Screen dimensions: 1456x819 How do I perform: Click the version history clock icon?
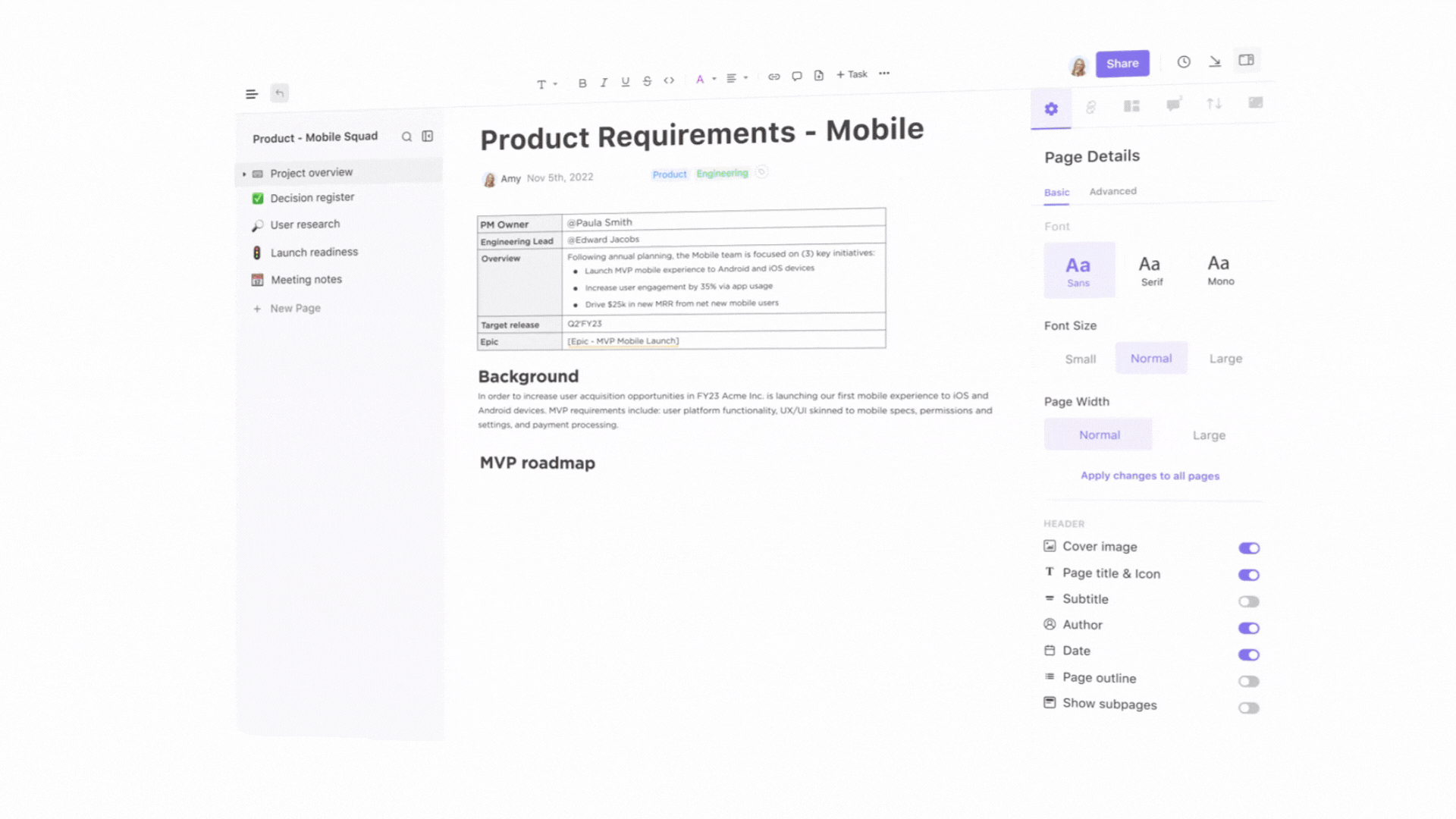click(1184, 63)
